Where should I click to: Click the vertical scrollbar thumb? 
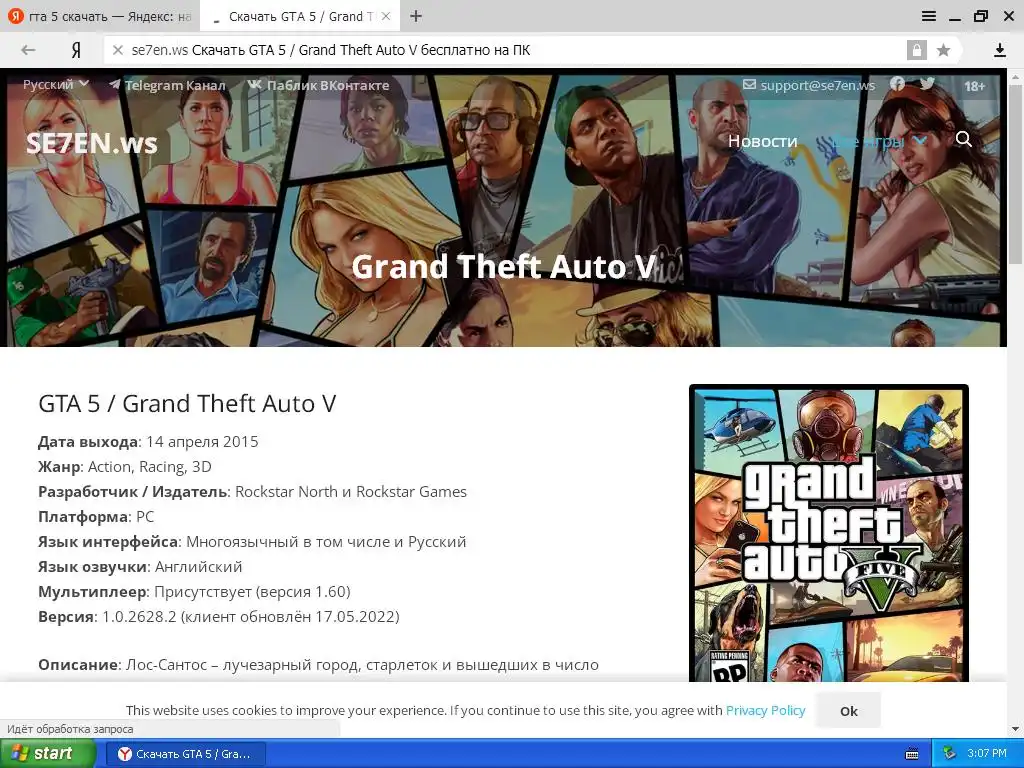(1016, 174)
